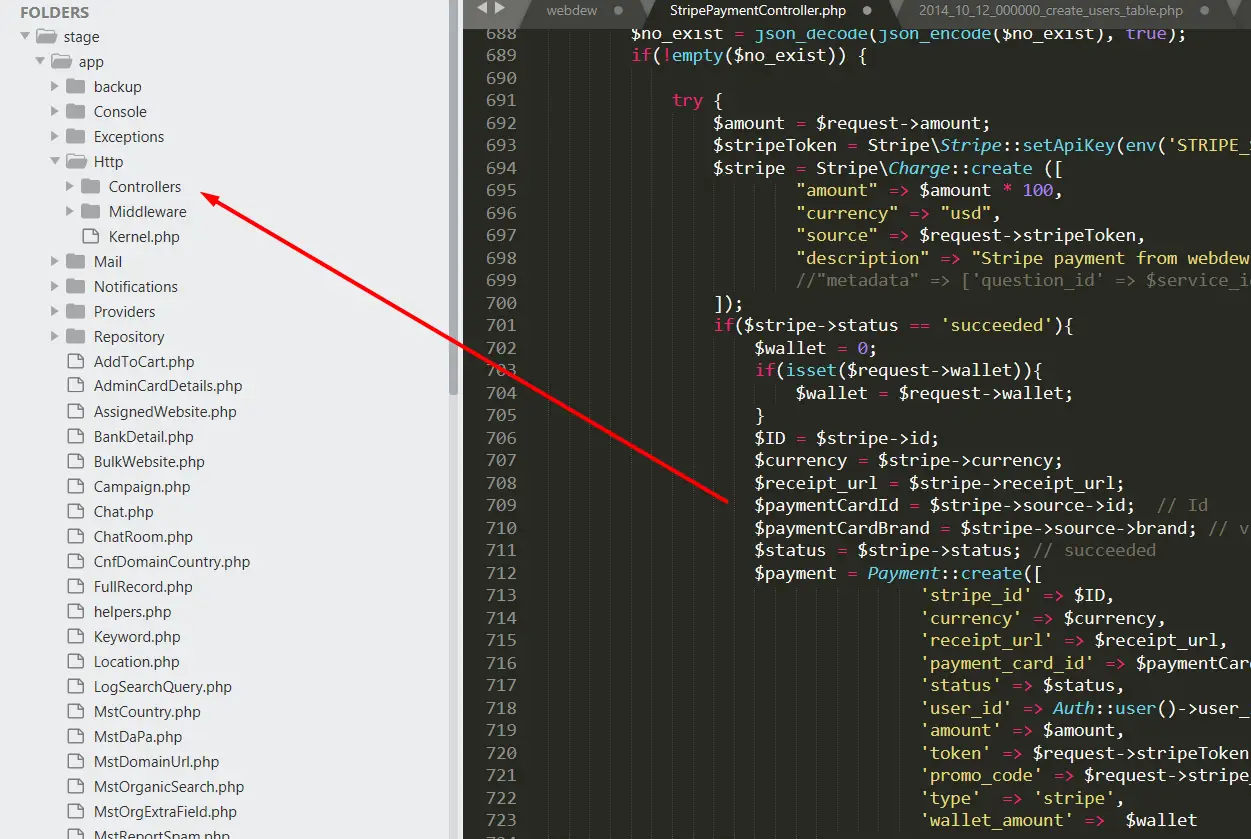This screenshot has height=839, width=1251.
Task: Click line number 712 in gutter
Action: click(500, 573)
